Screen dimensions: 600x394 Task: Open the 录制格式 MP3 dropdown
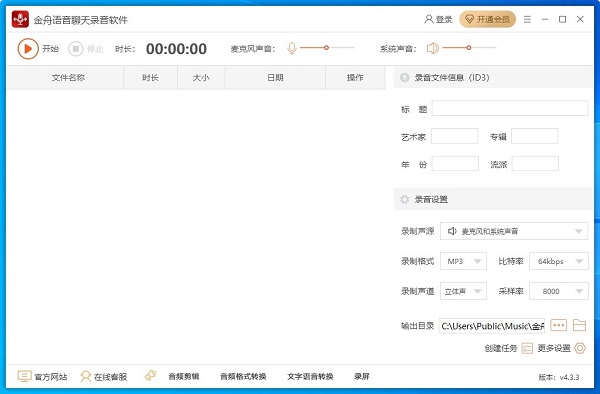tap(463, 261)
